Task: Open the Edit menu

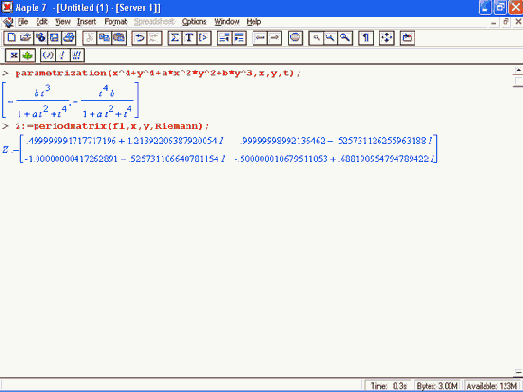Action: 42,22
